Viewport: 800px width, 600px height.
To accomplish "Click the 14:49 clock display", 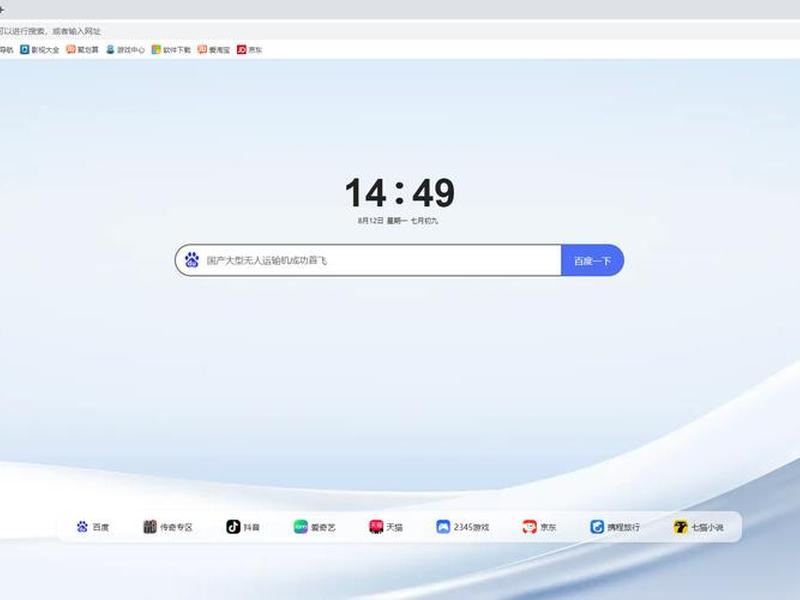I will pyautogui.click(x=399, y=192).
